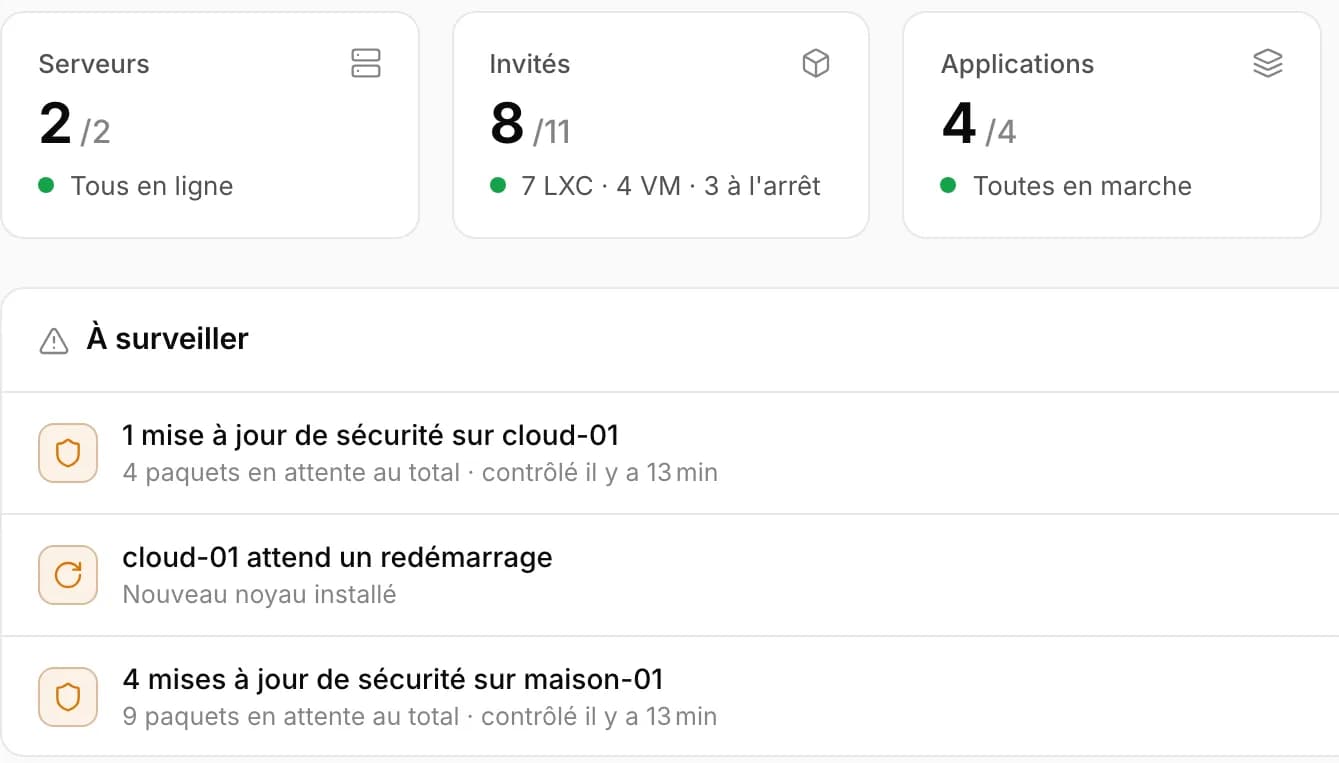The image size is (1339, 763).
Task: Open the Applications card title
Action: click(1018, 64)
